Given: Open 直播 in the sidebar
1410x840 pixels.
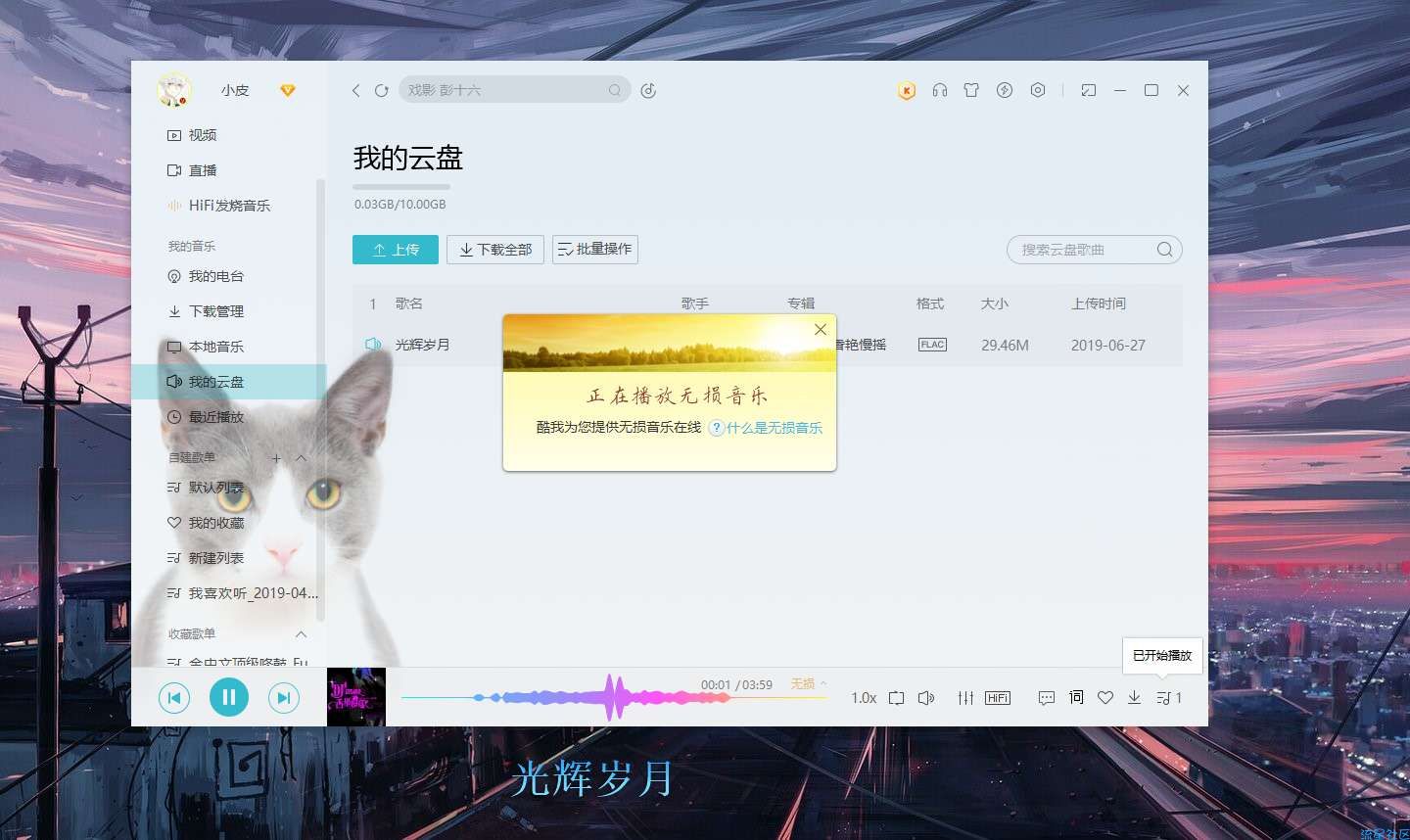Looking at the screenshot, I should [203, 170].
